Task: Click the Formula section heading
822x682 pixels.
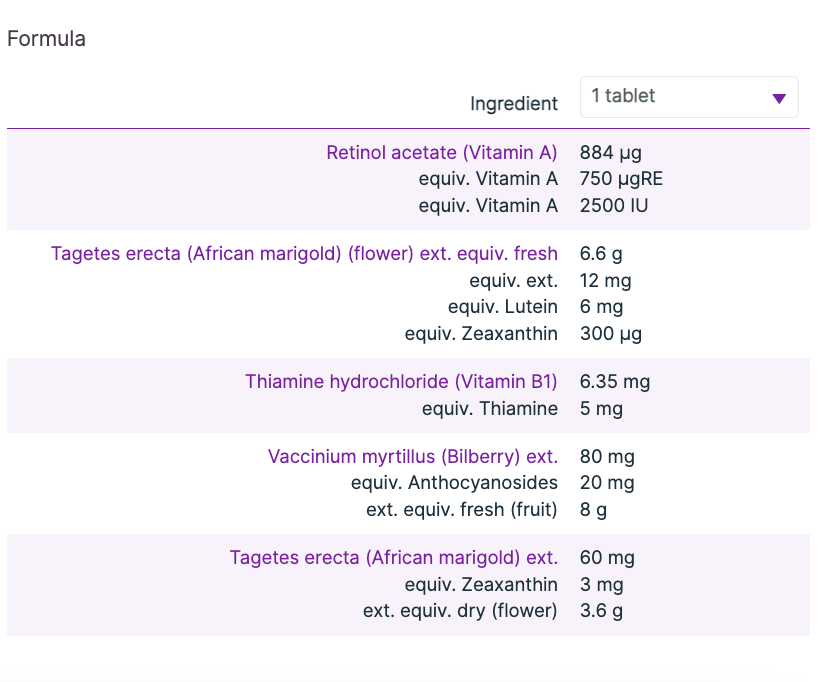Action: coord(46,39)
